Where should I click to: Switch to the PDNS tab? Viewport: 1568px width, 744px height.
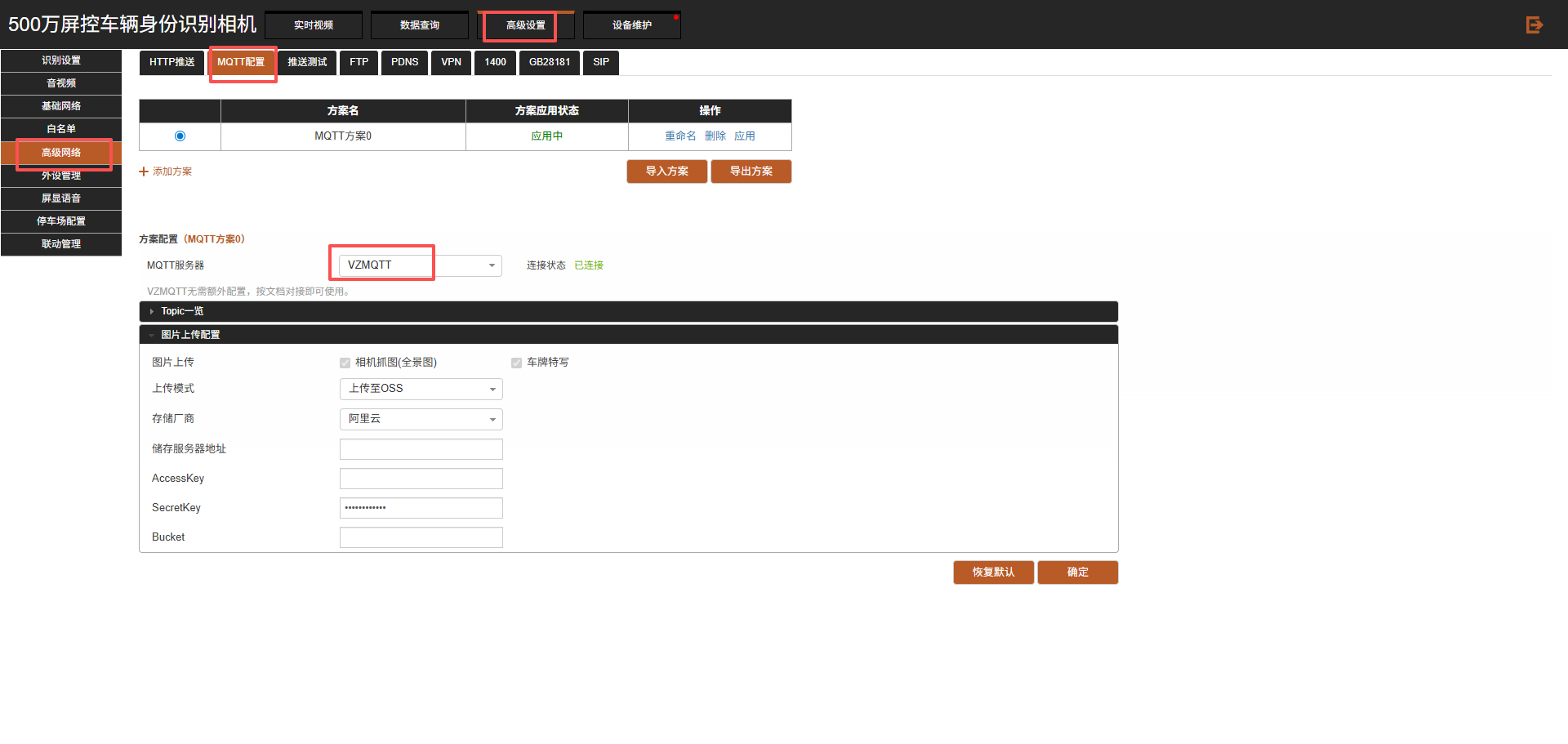(404, 62)
